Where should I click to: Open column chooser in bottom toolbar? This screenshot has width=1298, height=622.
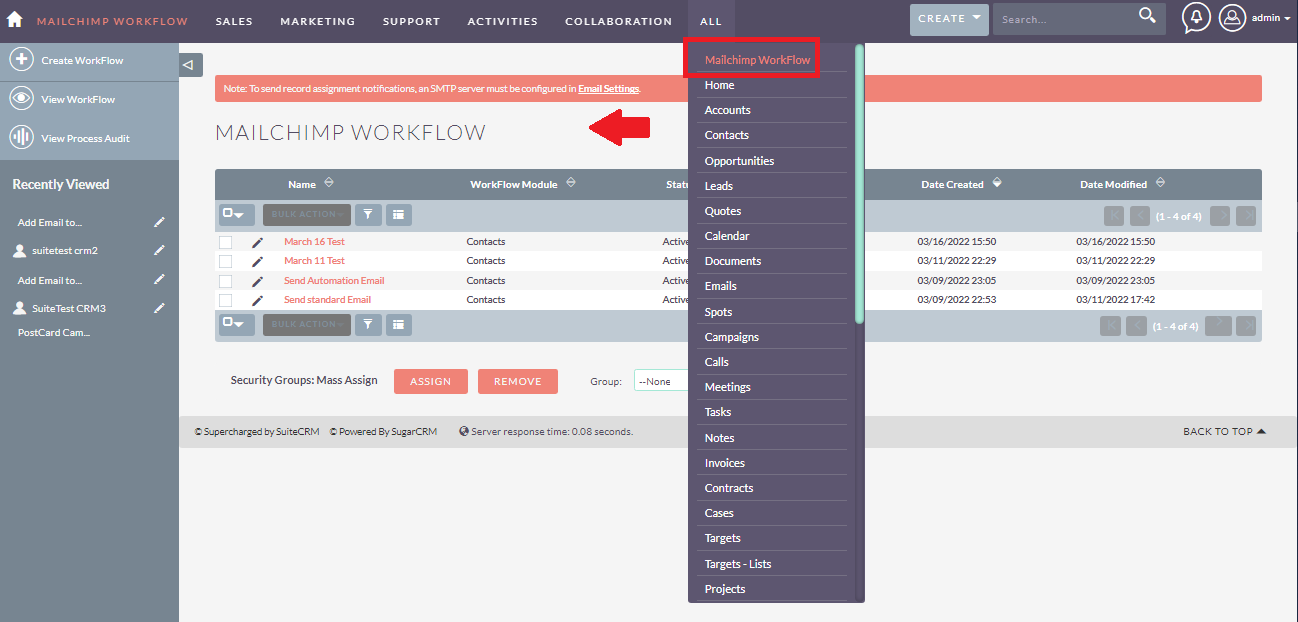[x=398, y=324]
